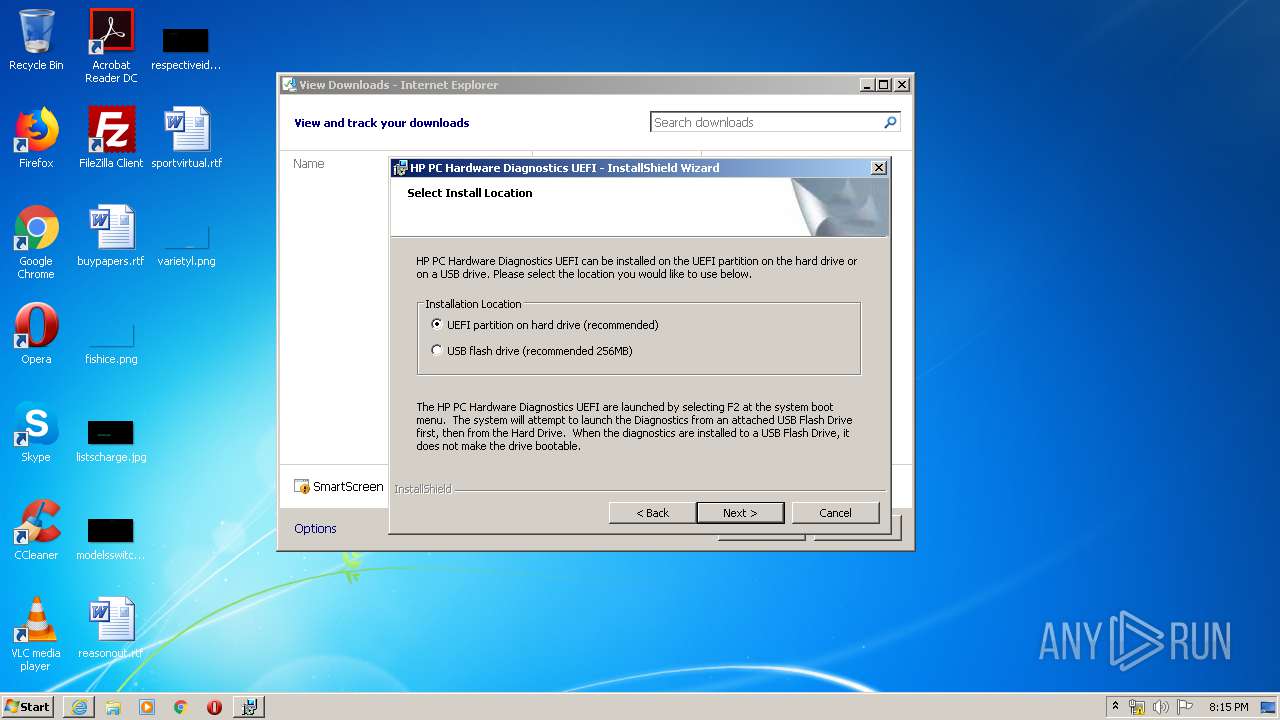
Task: Show hidden tray icons arrow
Action: coord(1115,706)
